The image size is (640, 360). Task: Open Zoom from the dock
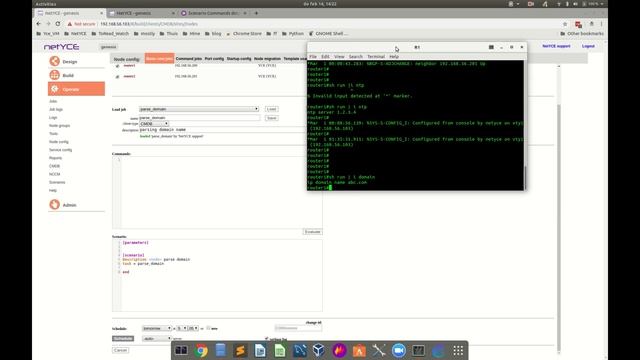coord(399,351)
